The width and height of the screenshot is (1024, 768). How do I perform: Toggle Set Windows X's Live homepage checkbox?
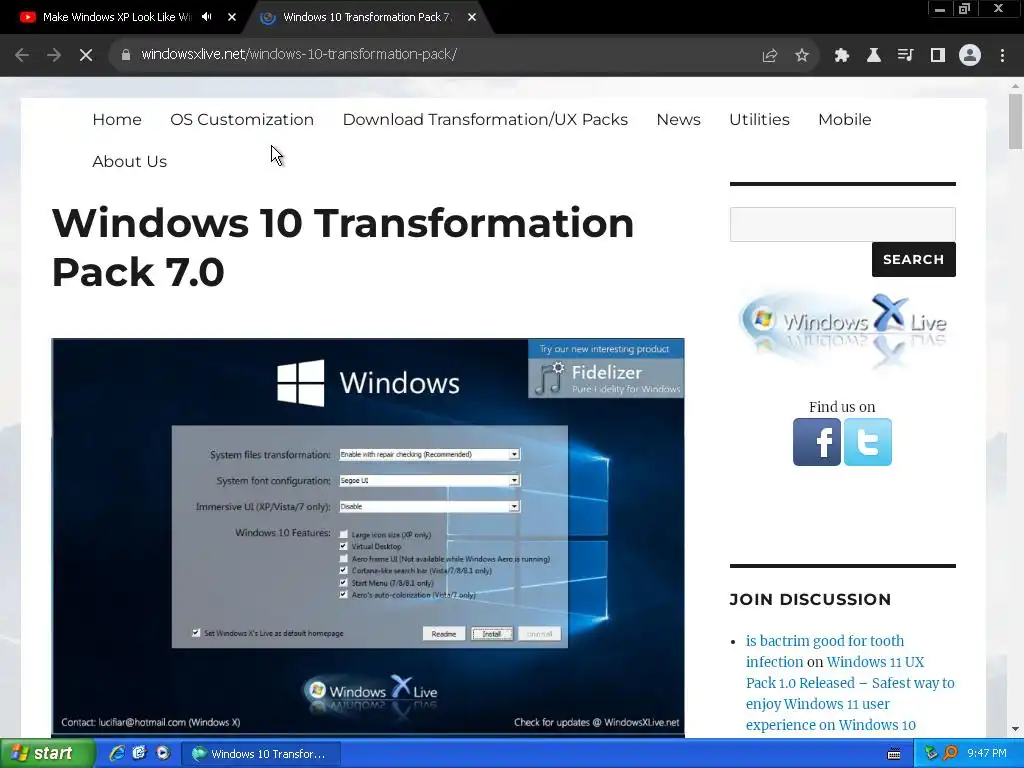(196, 633)
